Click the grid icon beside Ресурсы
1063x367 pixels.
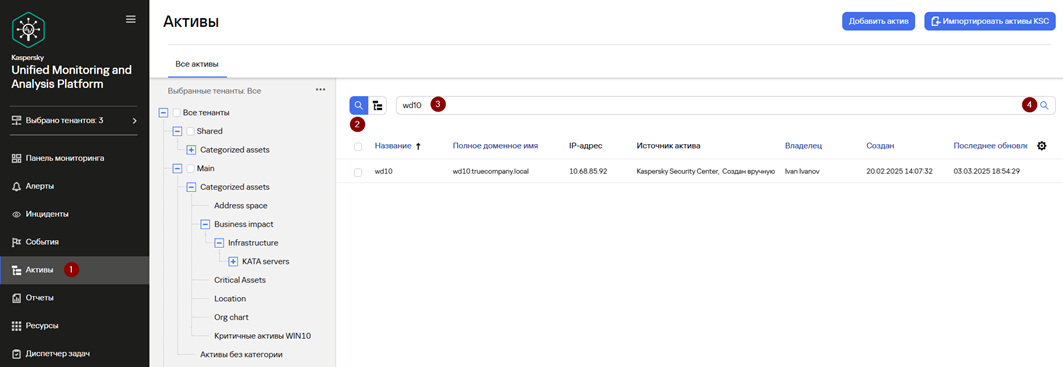point(17,326)
